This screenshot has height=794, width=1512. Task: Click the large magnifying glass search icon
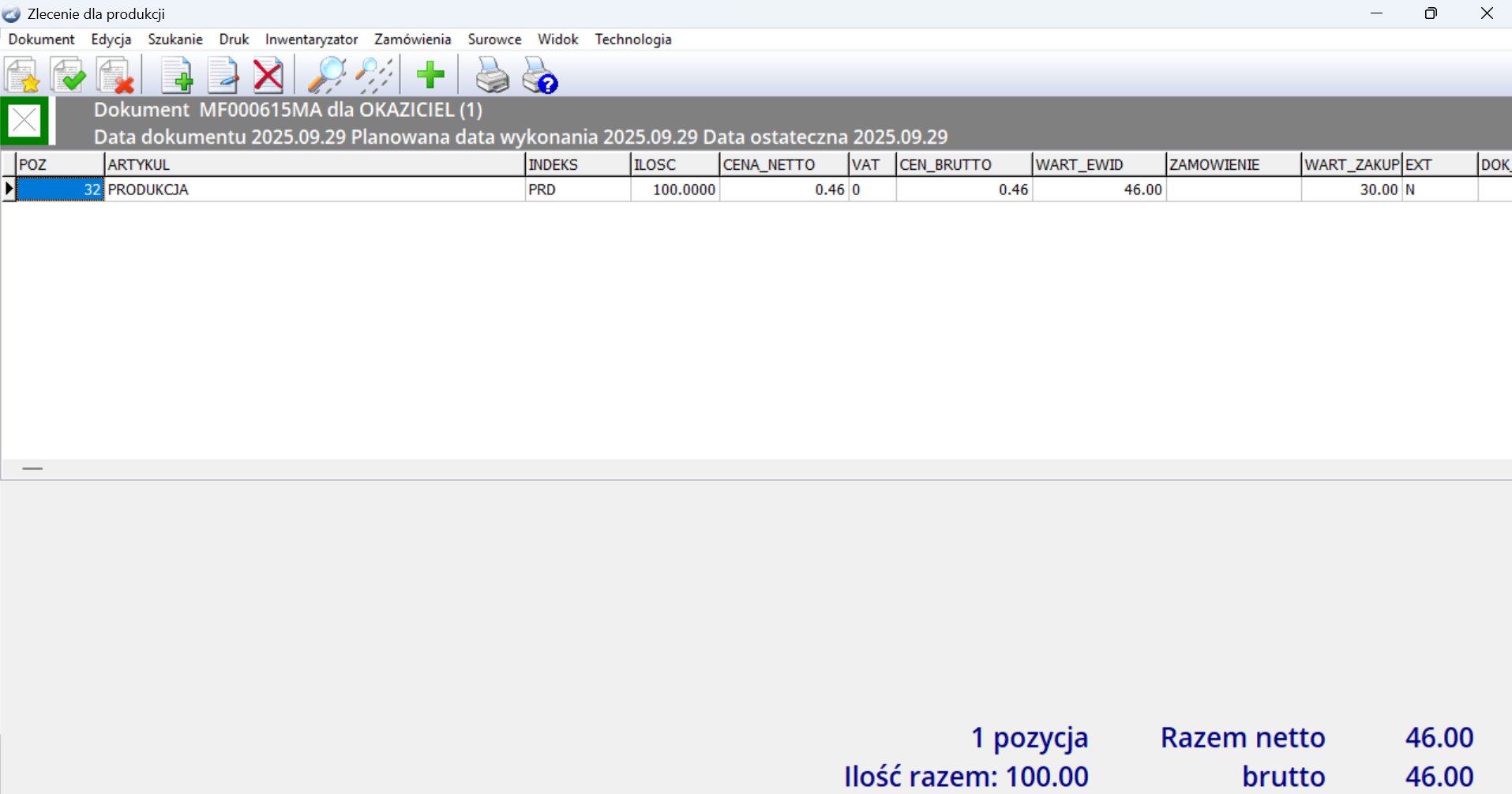tap(326, 76)
